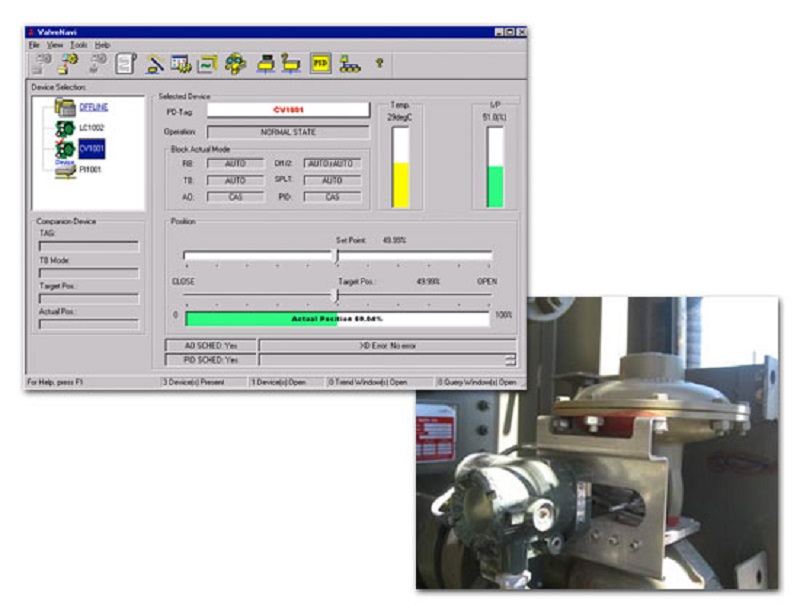Click the Set Point slider handle
Image resolution: width=800 pixels, height=608 pixels.
click(337, 255)
